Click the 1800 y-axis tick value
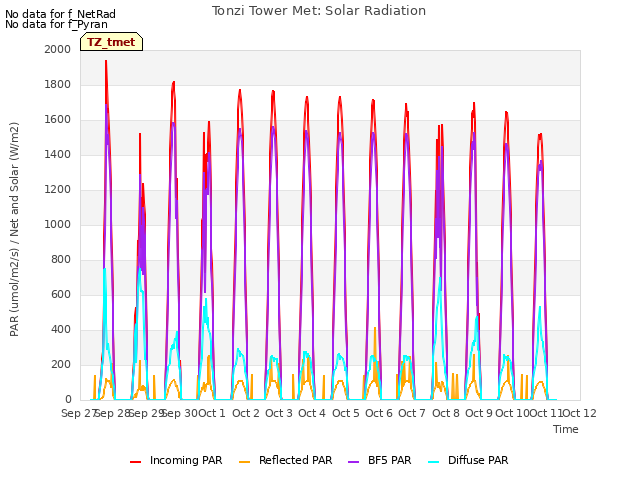This screenshot has height=480, width=640. (58, 84)
